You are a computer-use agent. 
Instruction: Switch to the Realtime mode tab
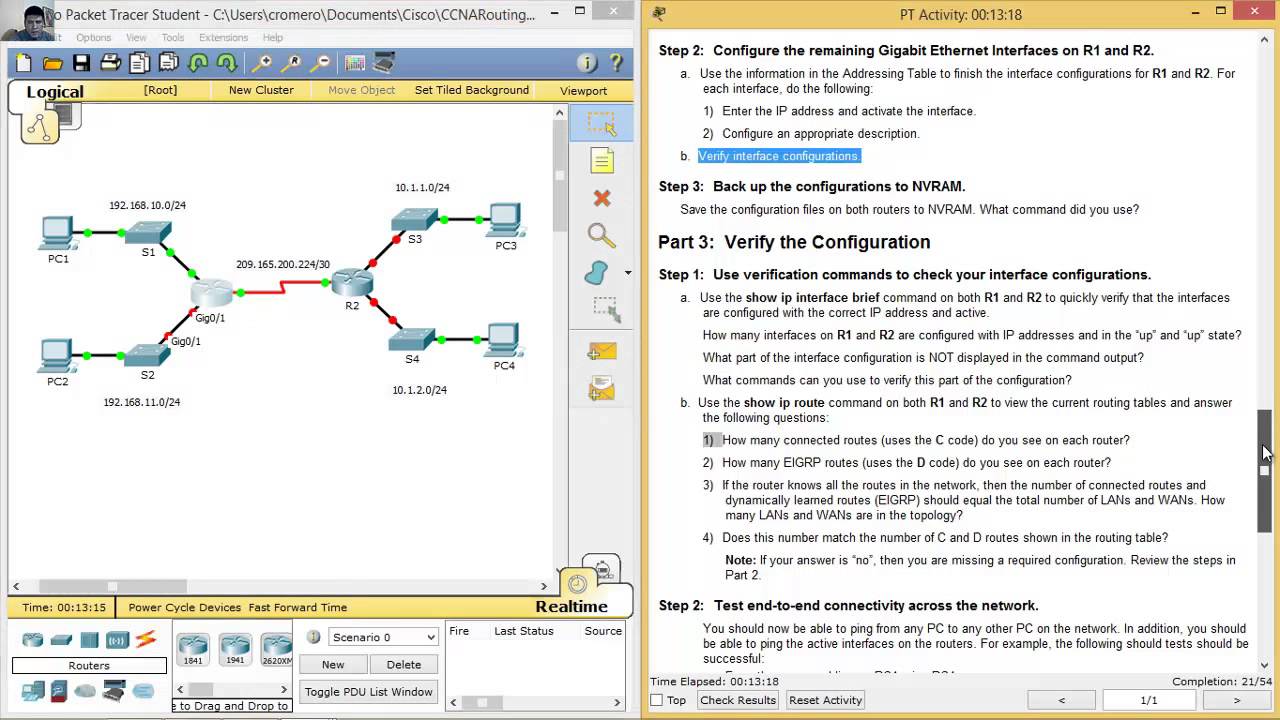point(571,606)
